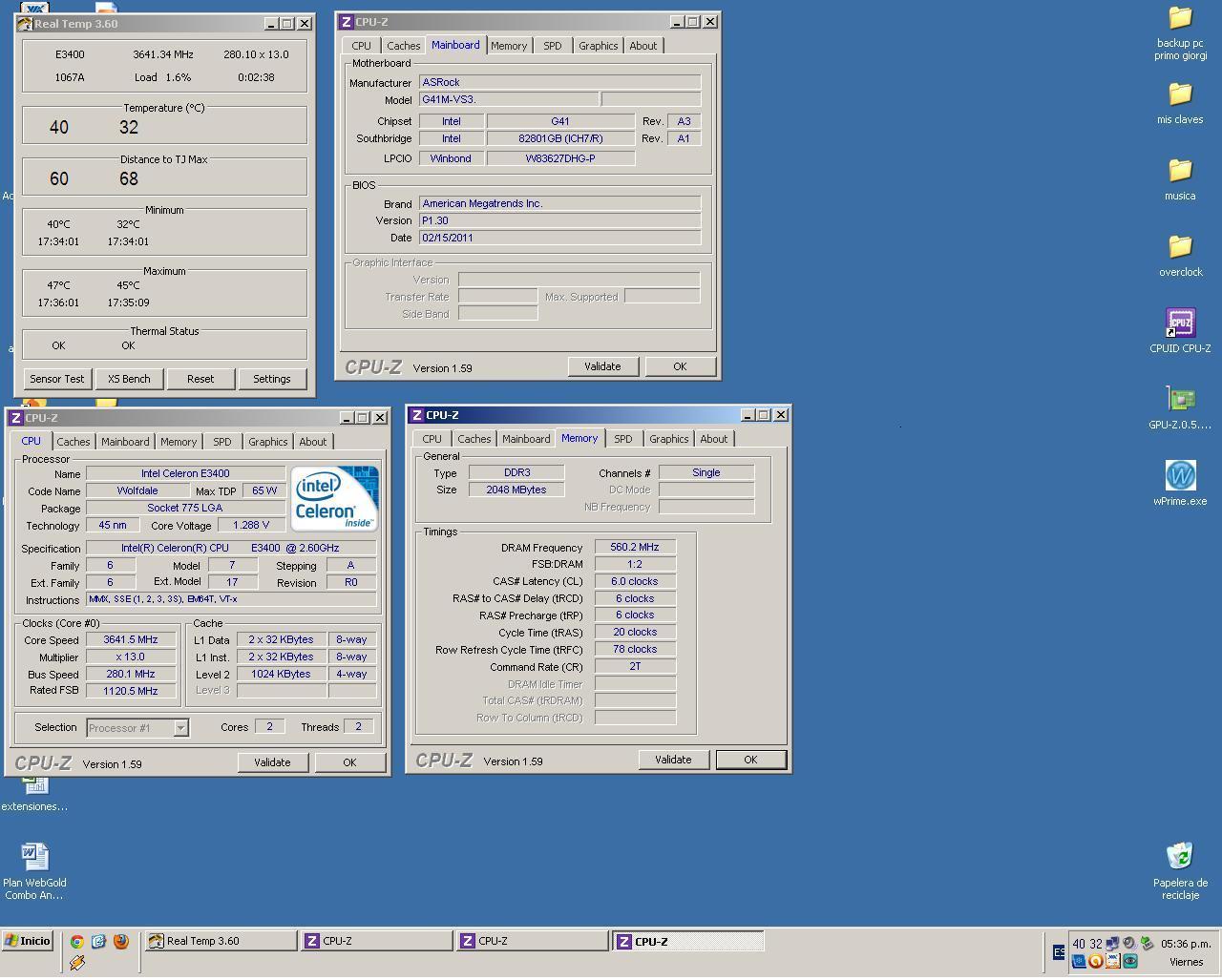Click the Inicio start button
The width and height of the screenshot is (1222, 980).
(x=27, y=941)
